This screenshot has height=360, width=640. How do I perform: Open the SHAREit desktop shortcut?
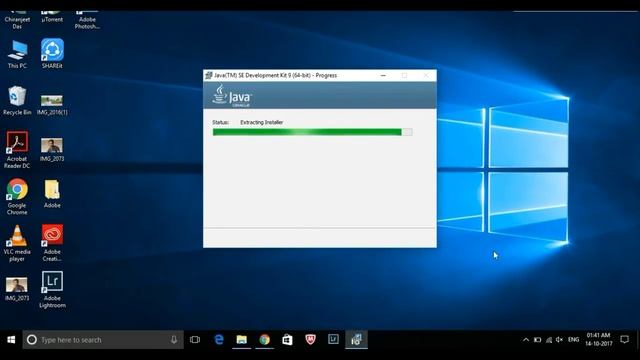point(52,53)
